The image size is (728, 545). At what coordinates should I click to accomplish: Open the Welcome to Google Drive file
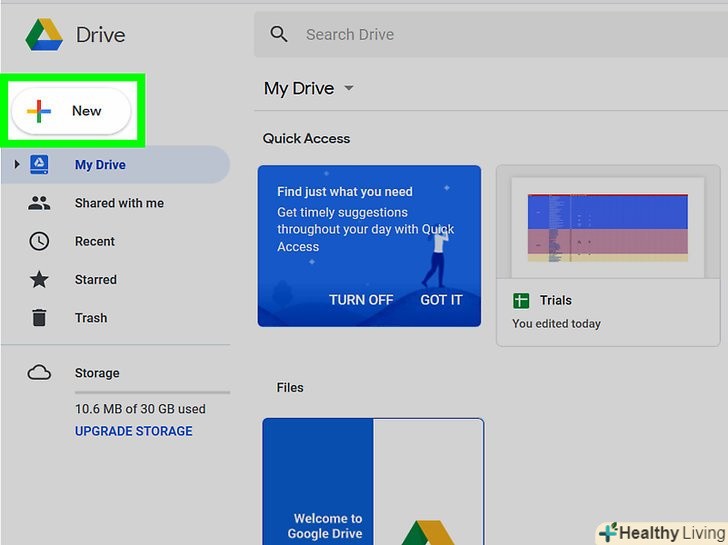[372, 480]
